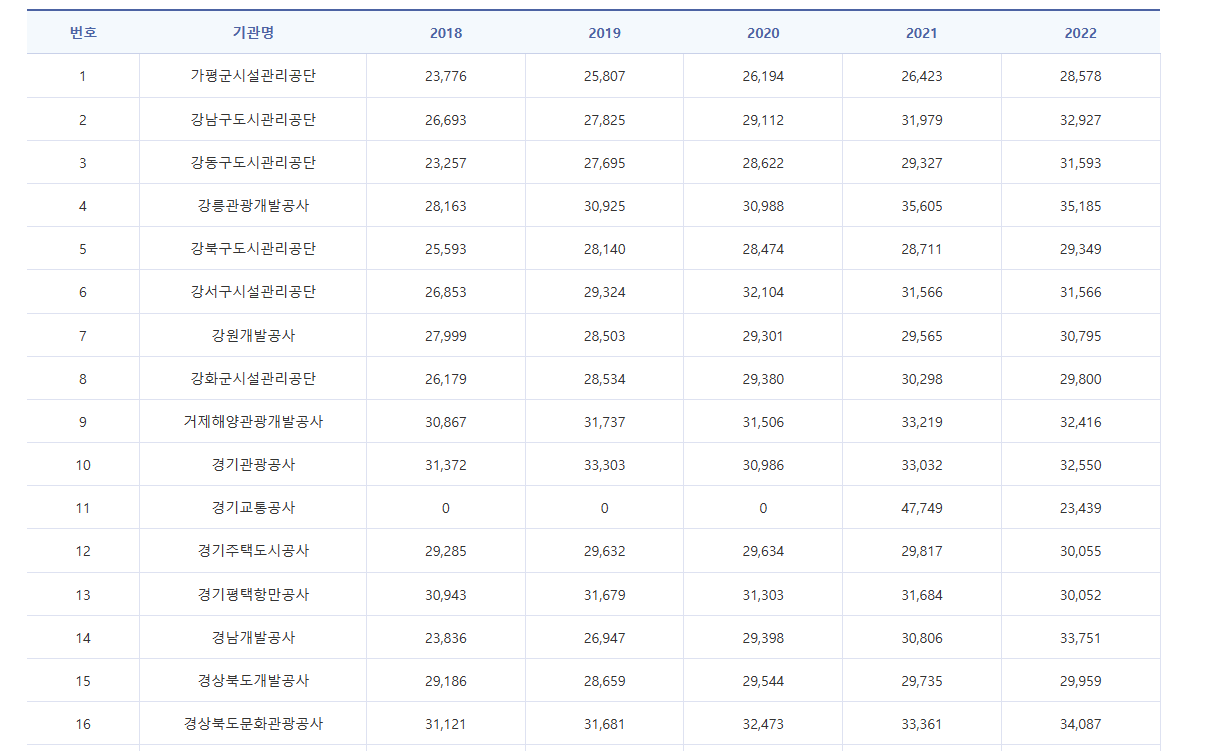This screenshot has height=751, width=1217.
Task: Click the value 31,121 in 경상북도문화관광공사 row
Action: click(x=446, y=724)
